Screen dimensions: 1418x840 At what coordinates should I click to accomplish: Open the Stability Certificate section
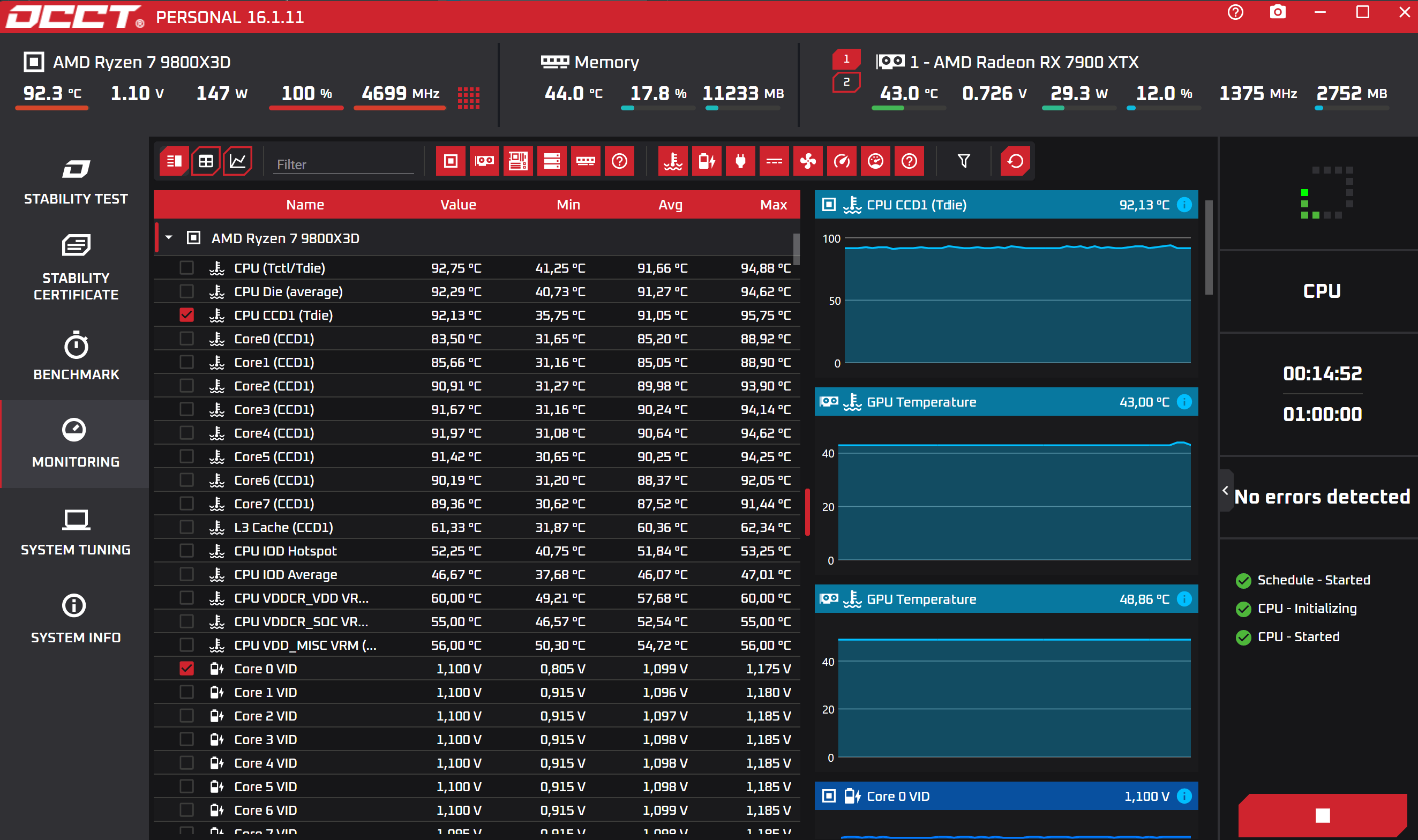click(x=76, y=268)
